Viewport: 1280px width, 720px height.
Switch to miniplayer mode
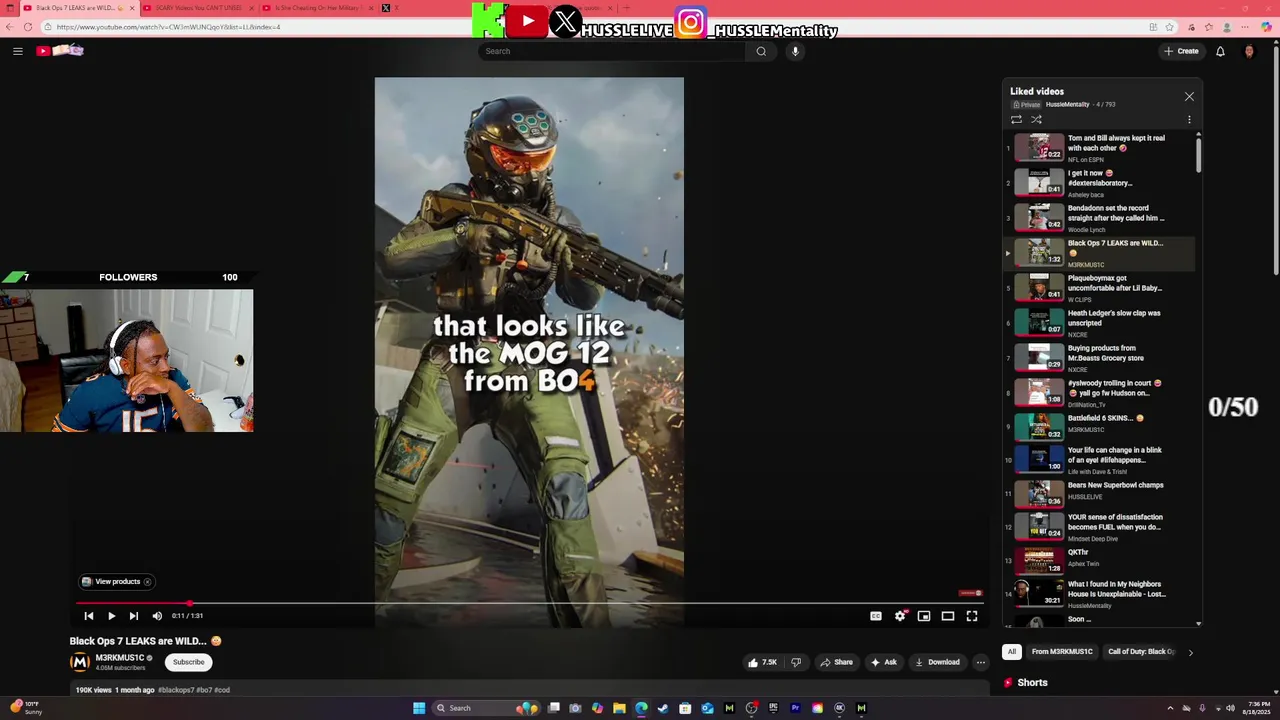(x=924, y=616)
